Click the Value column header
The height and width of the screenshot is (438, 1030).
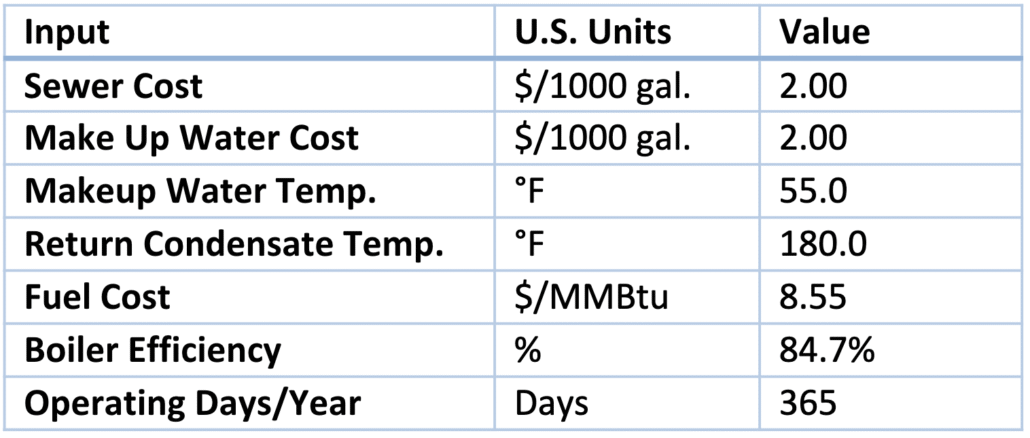click(x=825, y=33)
